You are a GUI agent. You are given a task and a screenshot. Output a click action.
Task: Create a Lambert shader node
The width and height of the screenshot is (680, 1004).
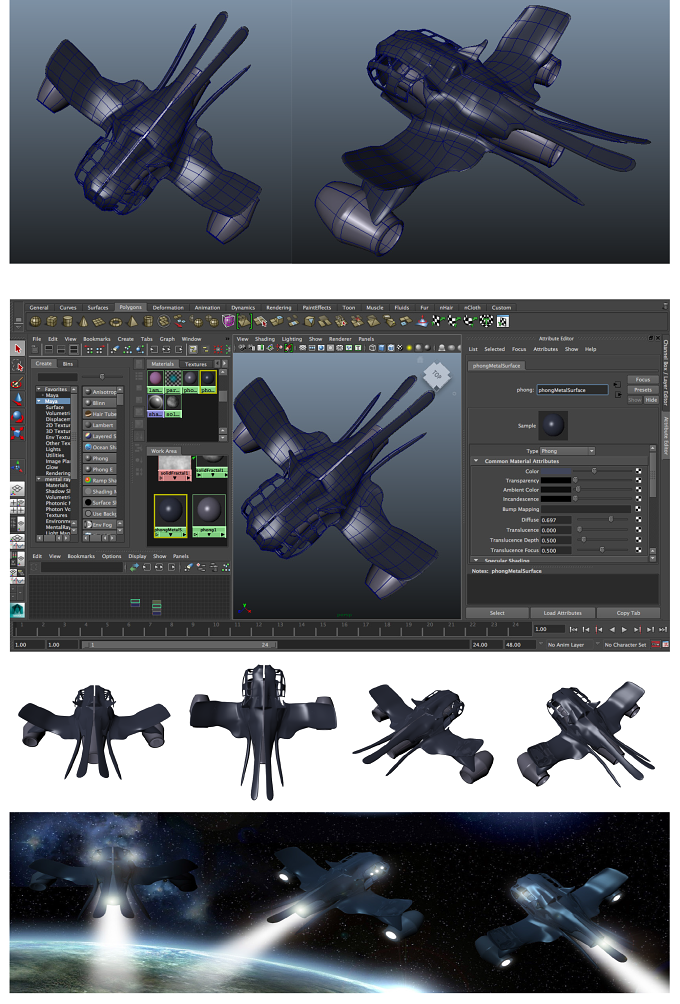100,425
